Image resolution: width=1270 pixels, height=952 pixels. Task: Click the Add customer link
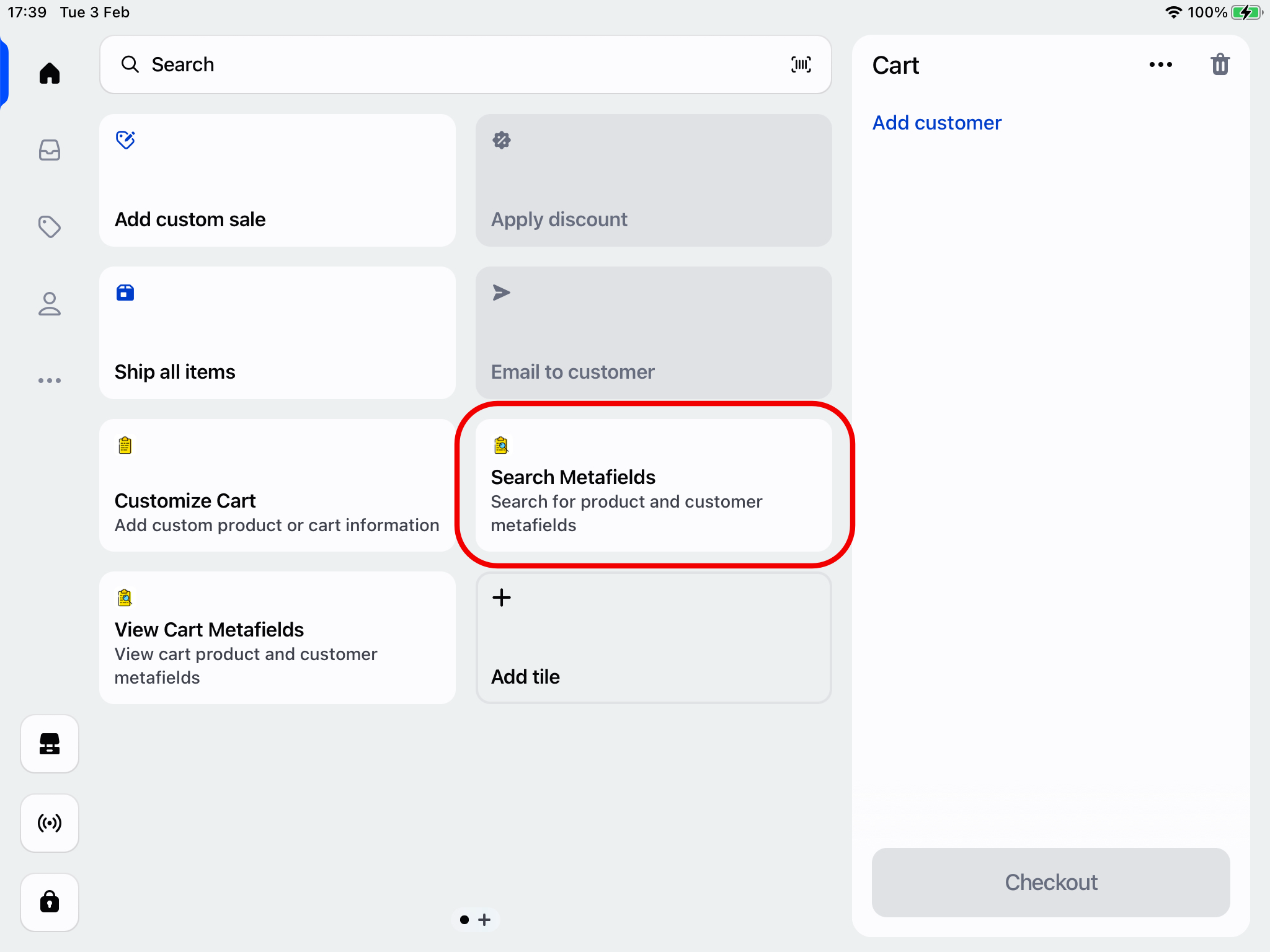(936, 123)
